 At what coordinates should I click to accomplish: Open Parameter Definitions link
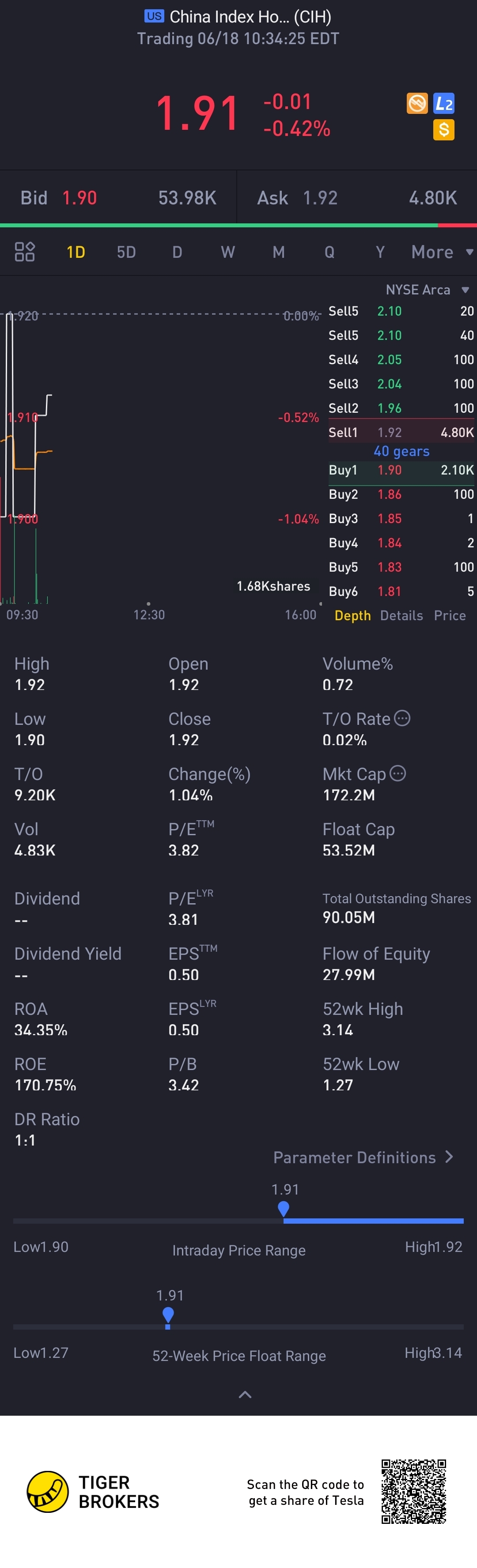coord(363,1157)
